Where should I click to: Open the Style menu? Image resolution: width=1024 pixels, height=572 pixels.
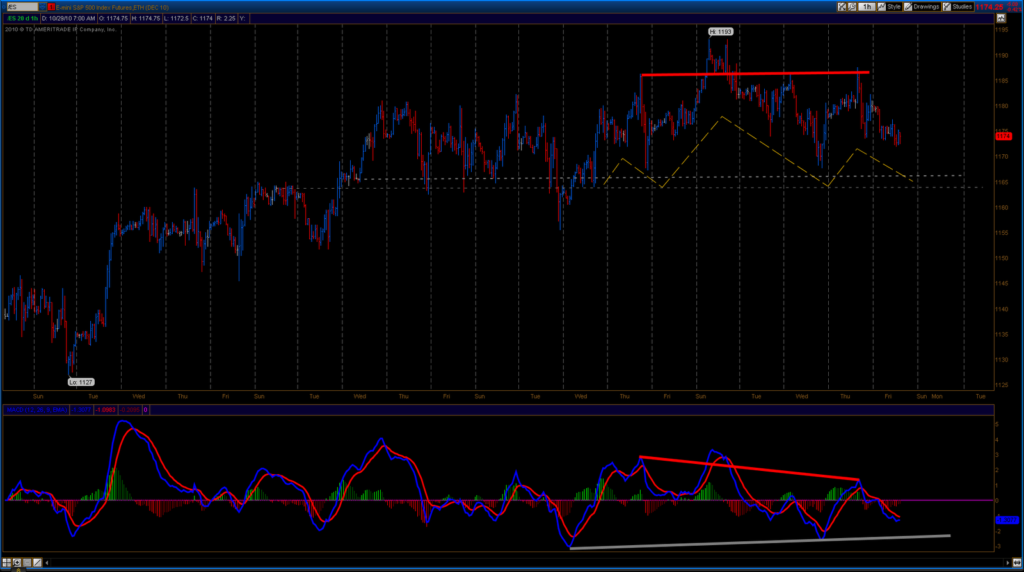click(889, 7)
